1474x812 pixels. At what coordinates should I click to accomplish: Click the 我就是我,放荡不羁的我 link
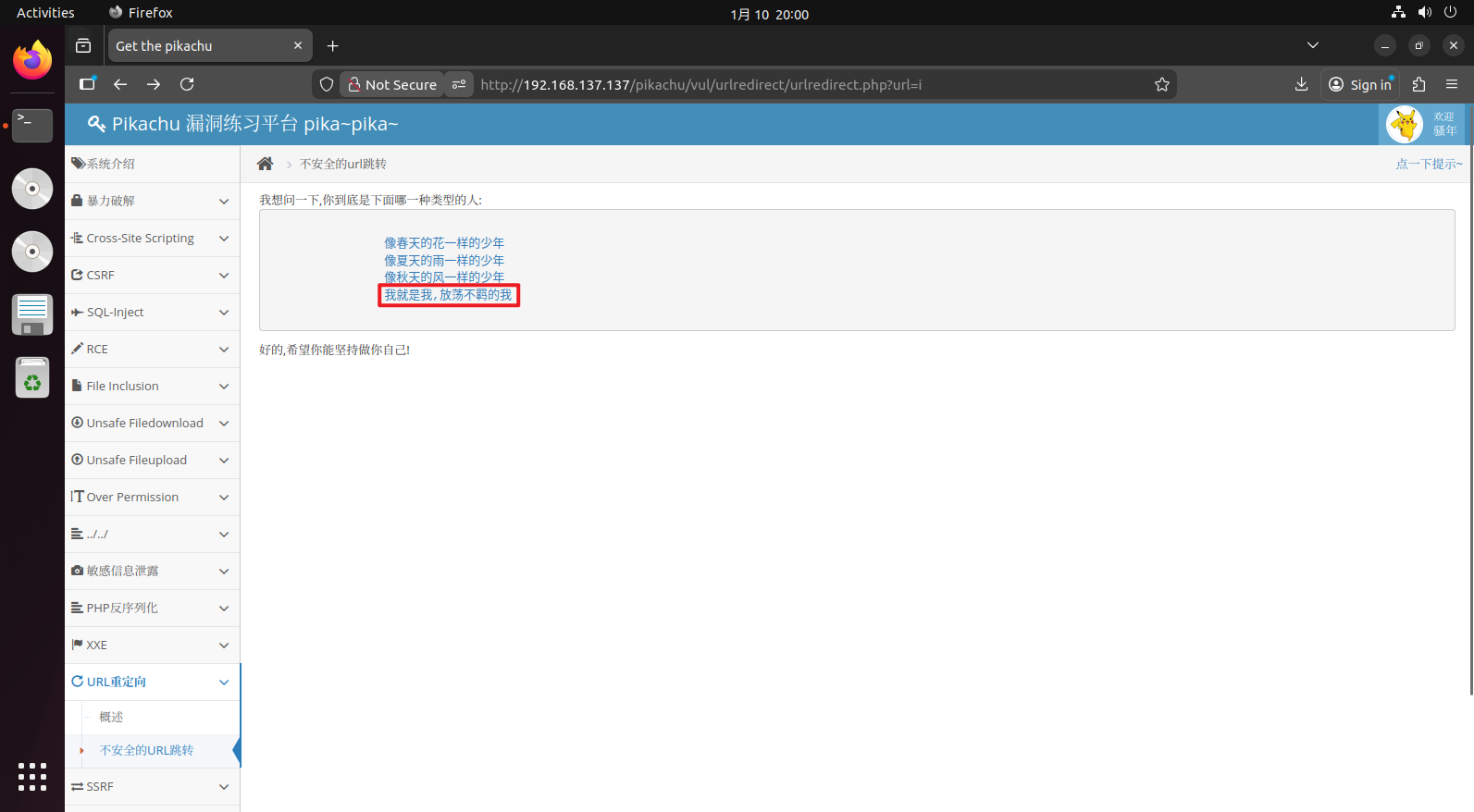[x=448, y=295]
